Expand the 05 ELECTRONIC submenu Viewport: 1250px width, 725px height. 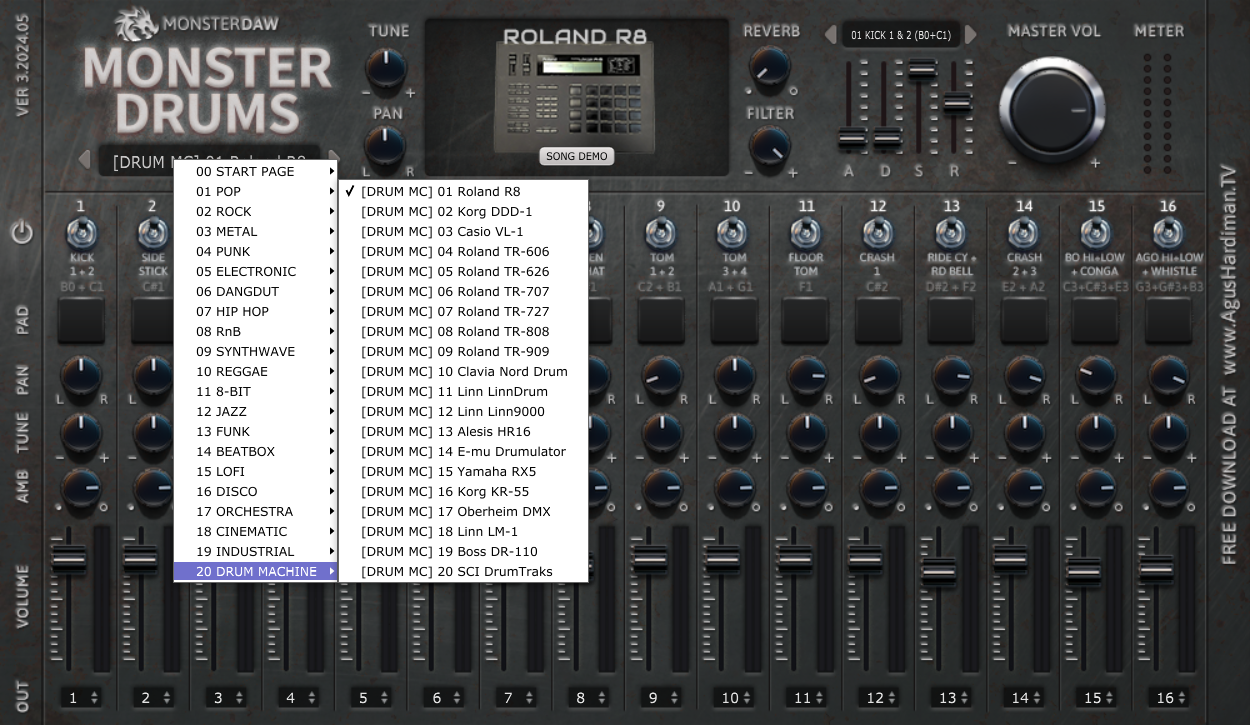pos(256,271)
